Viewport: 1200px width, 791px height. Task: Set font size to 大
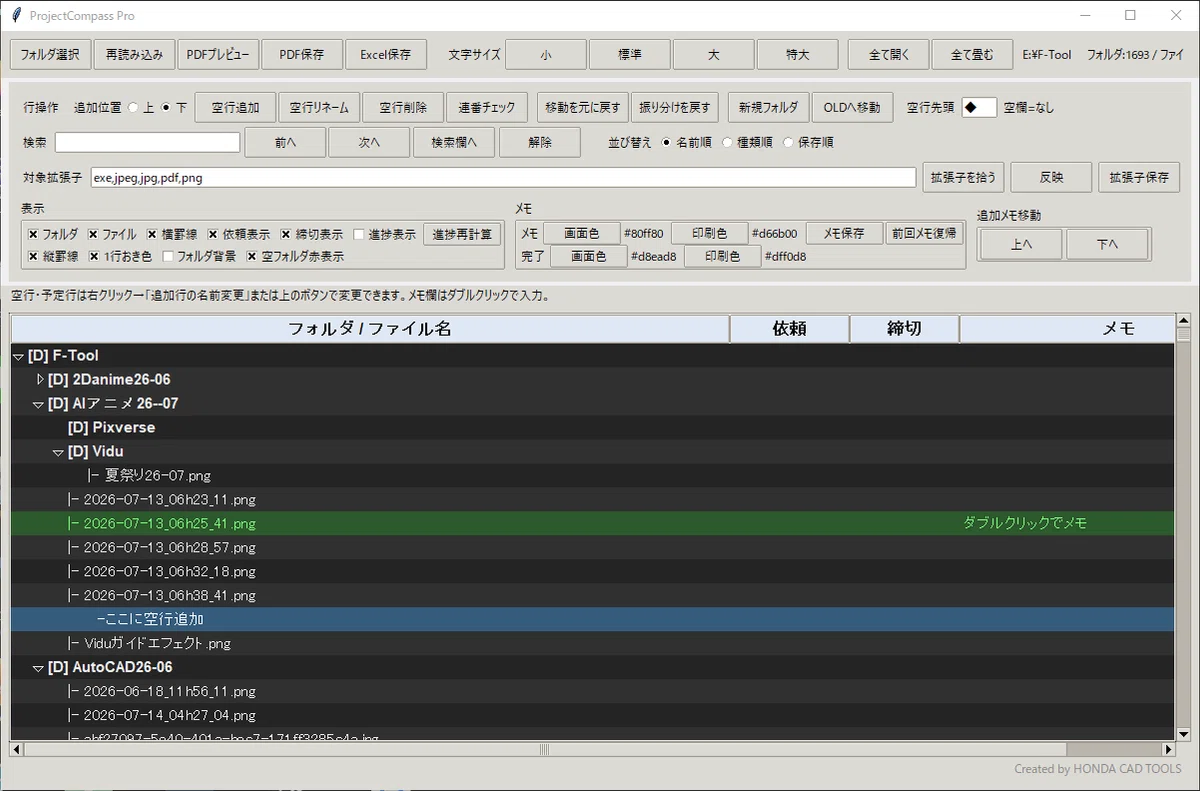tap(714, 55)
